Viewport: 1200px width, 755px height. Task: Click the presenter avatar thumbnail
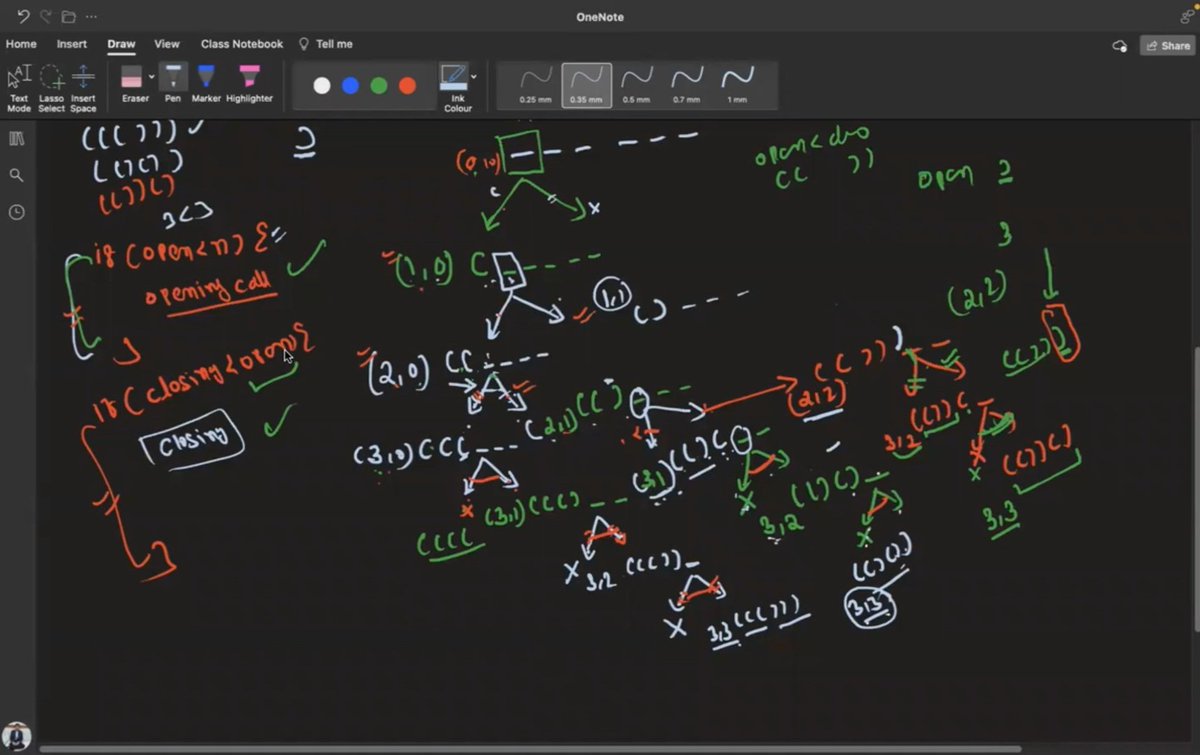click(16, 737)
